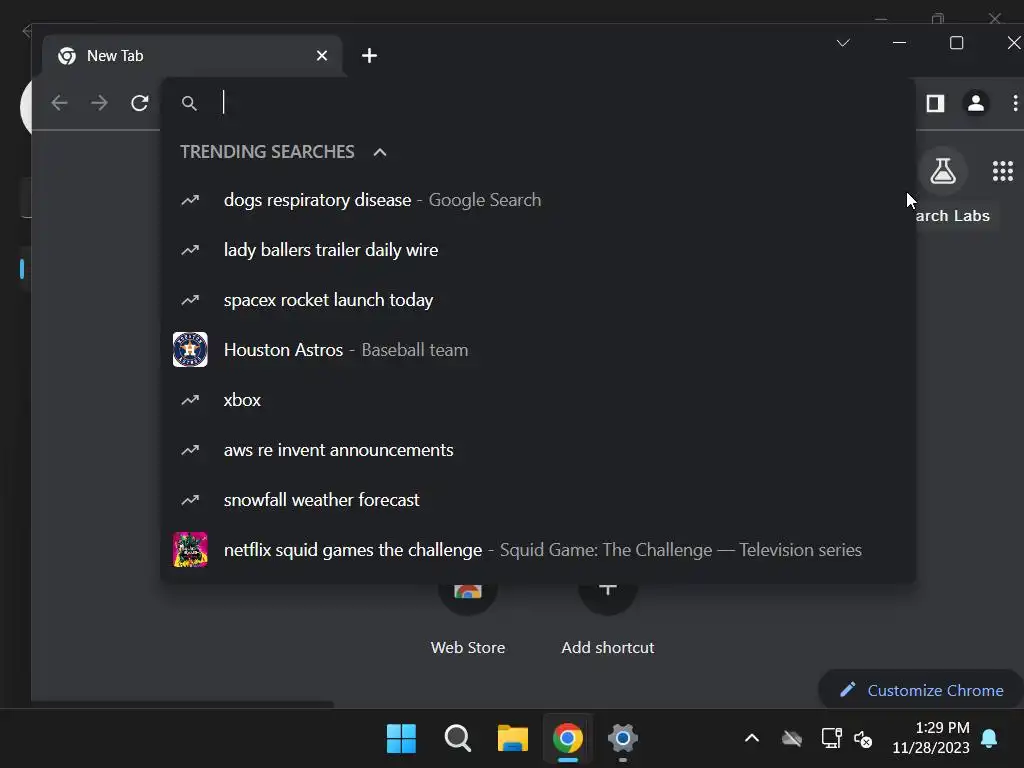Image resolution: width=1024 pixels, height=768 pixels.
Task: Click the Squid Game thumbnail image
Action: pos(190,550)
